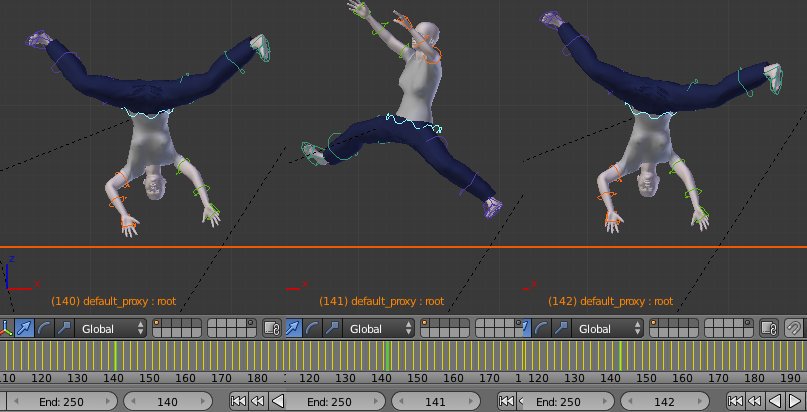Open the Global orientation dropdown in frame 141 toolbar
The width and height of the screenshot is (807, 412).
point(380,328)
